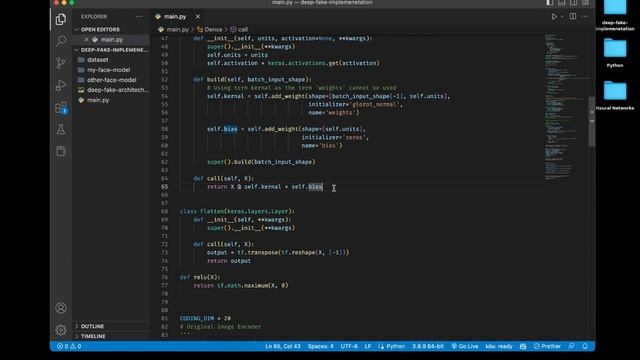Viewport: 640px width, 360px height.
Task: Run the Python file with play button
Action: tap(554, 17)
